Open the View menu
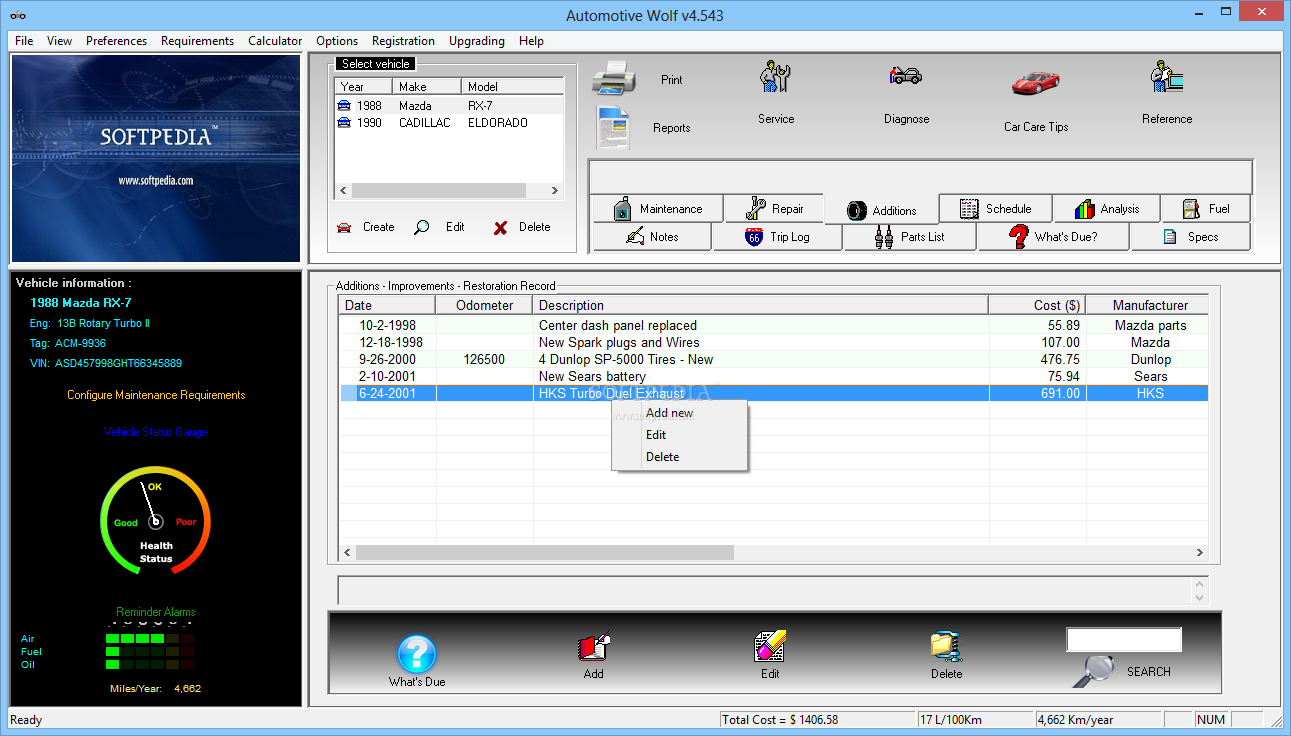The height and width of the screenshot is (736, 1291). (59, 41)
